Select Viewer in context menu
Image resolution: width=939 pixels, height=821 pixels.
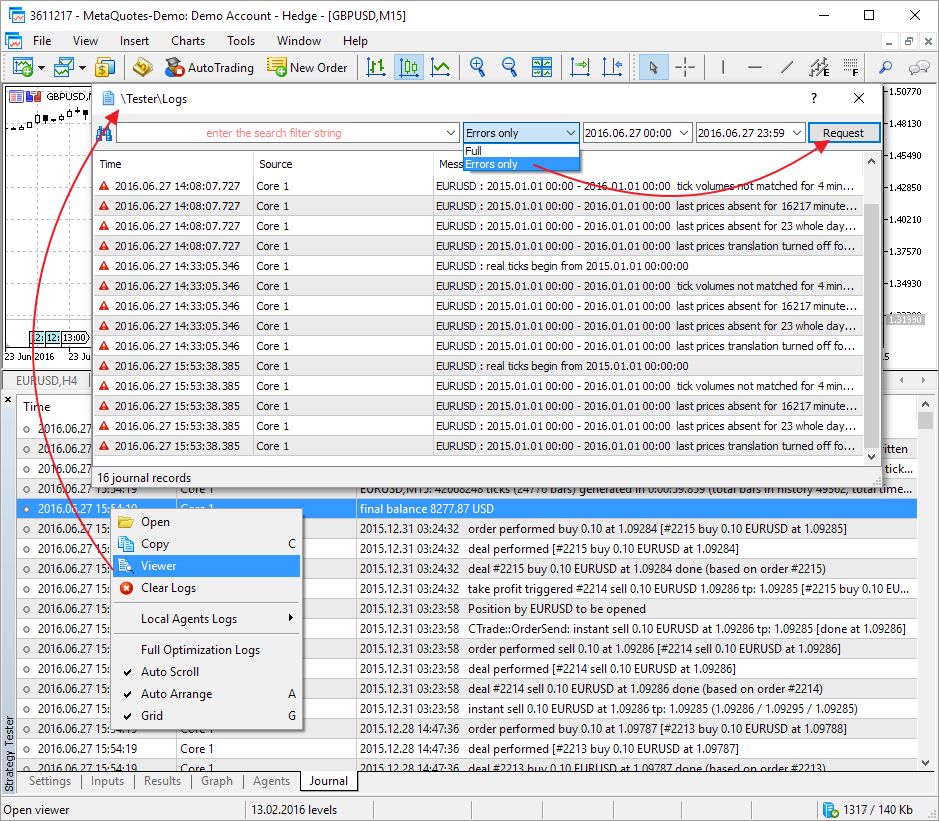coord(206,566)
